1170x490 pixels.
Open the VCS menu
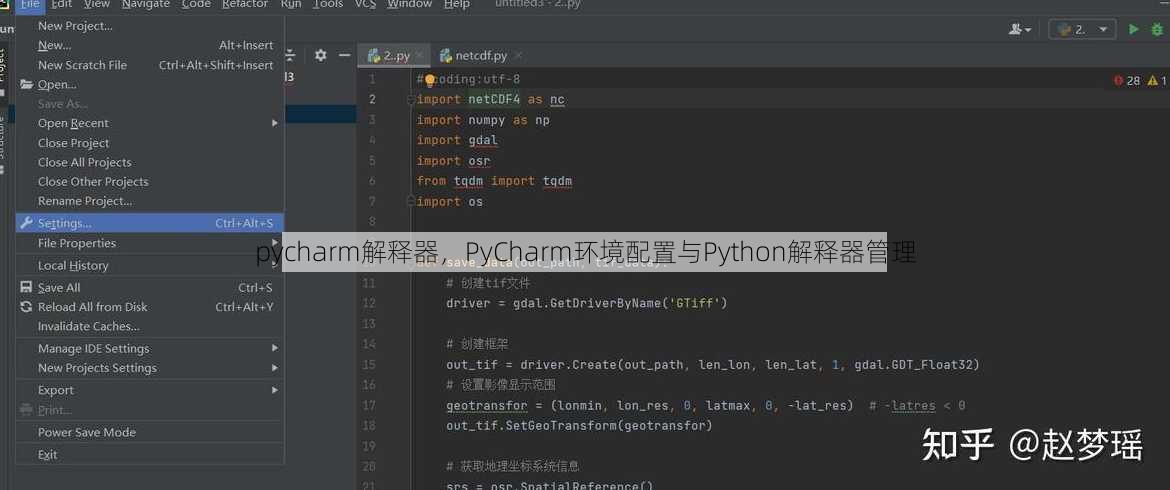pos(365,4)
